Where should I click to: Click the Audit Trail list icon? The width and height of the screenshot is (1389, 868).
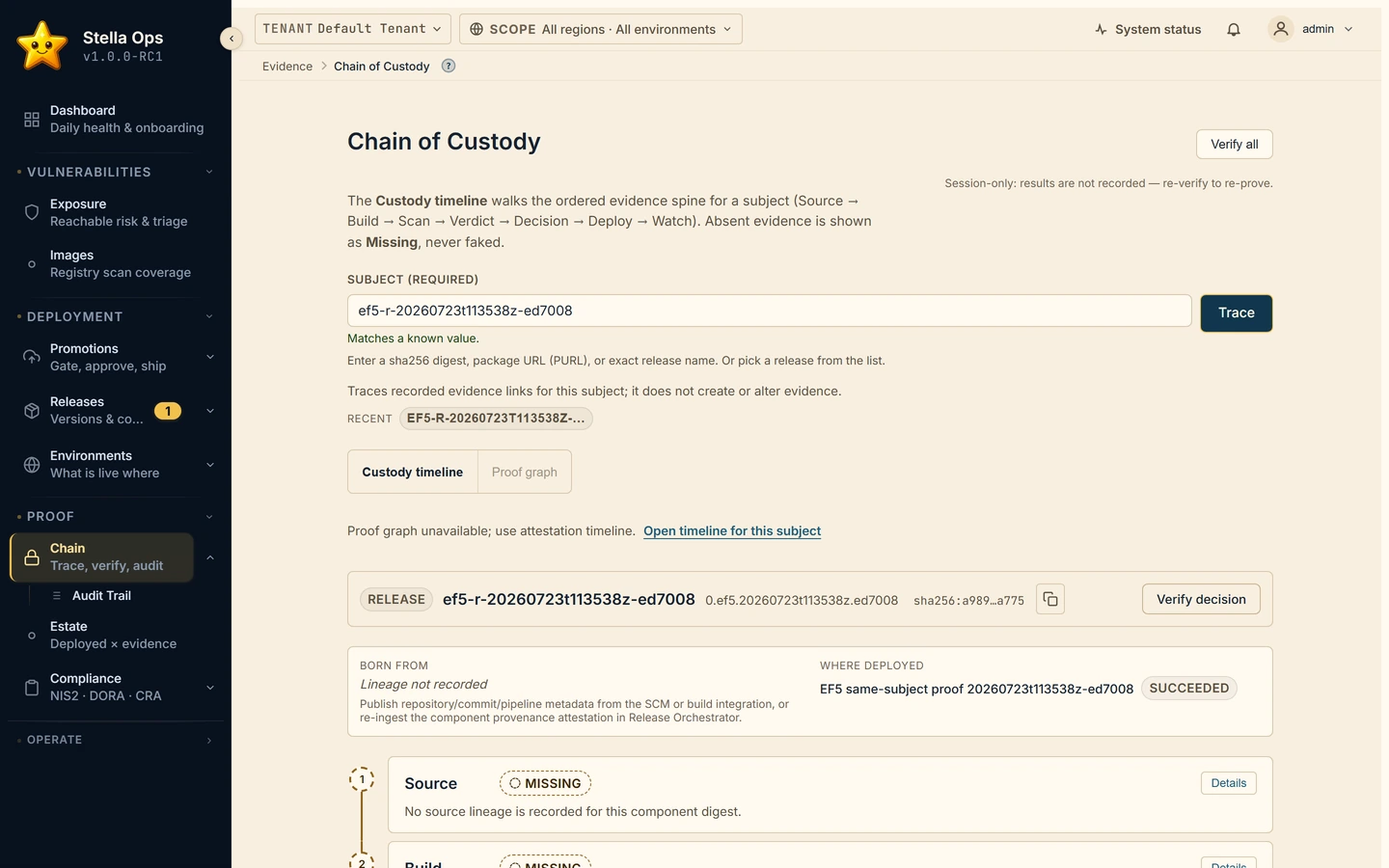click(57, 596)
